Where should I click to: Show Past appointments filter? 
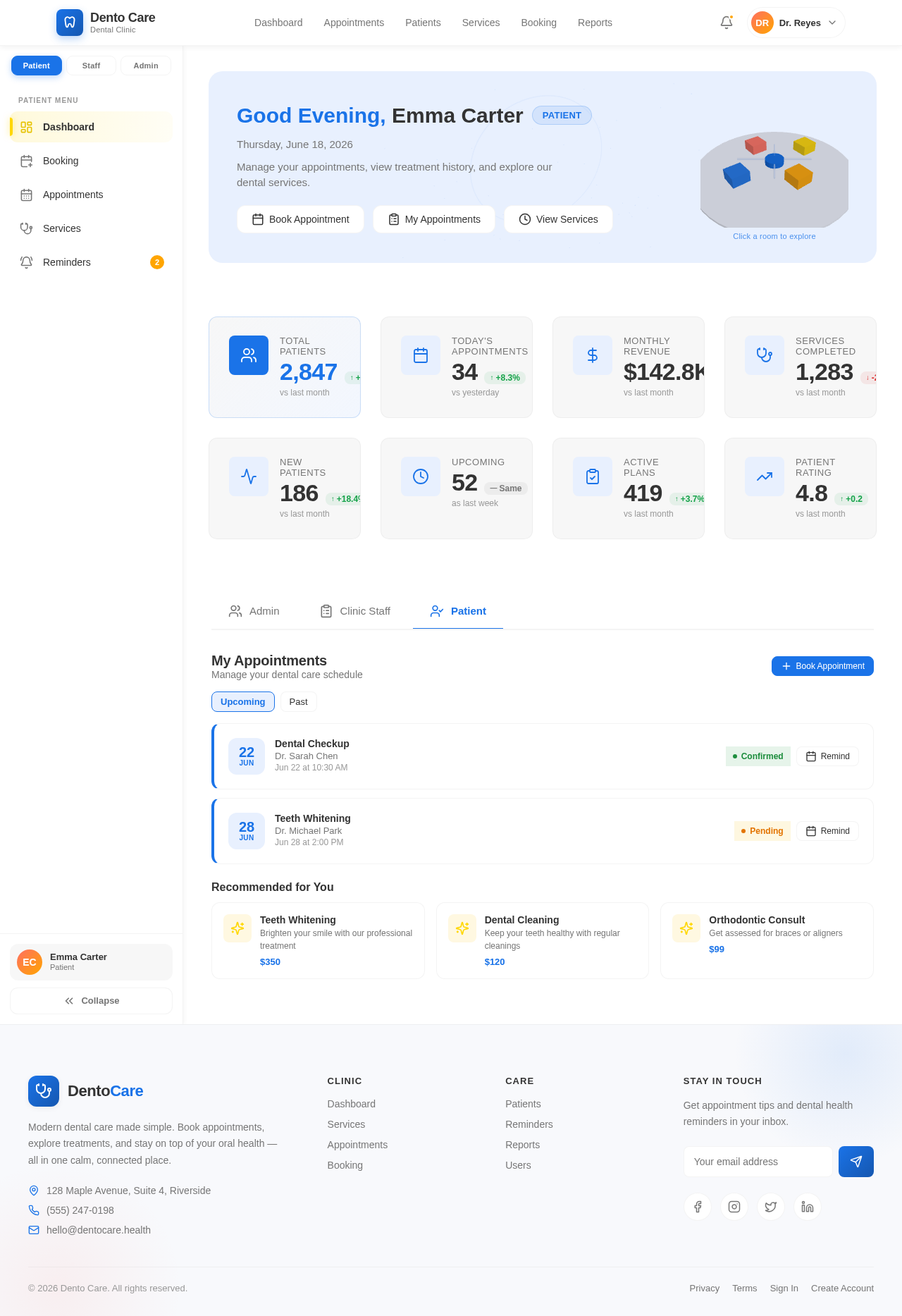point(299,701)
